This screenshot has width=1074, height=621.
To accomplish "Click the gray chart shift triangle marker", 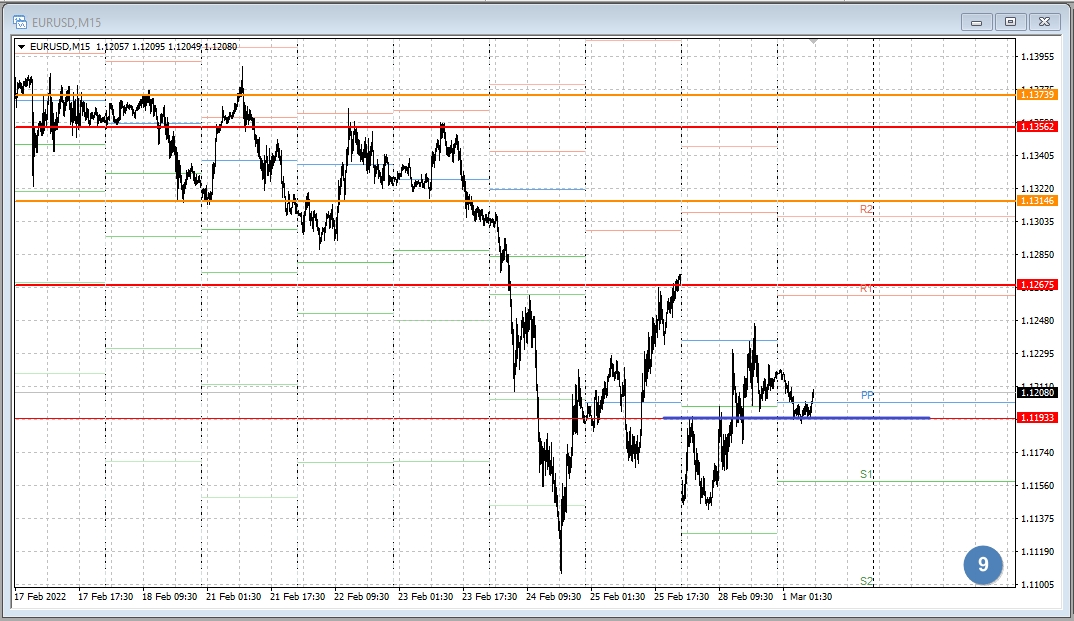I will [x=814, y=41].
